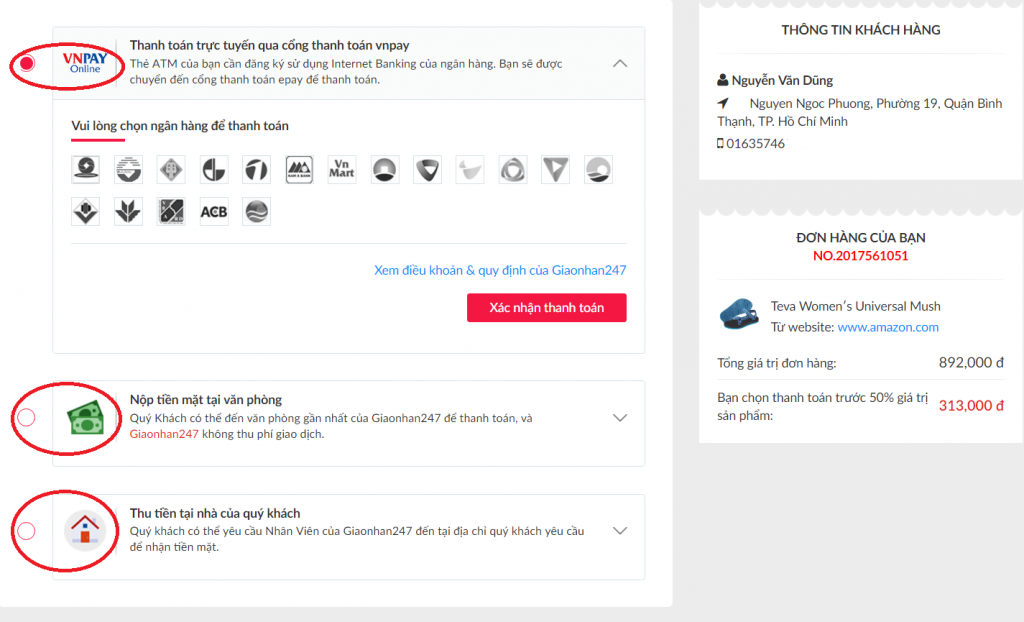This screenshot has height=622, width=1024.
Task: Pick the interlocking rings triangle bank logo
Action: (x=513, y=170)
